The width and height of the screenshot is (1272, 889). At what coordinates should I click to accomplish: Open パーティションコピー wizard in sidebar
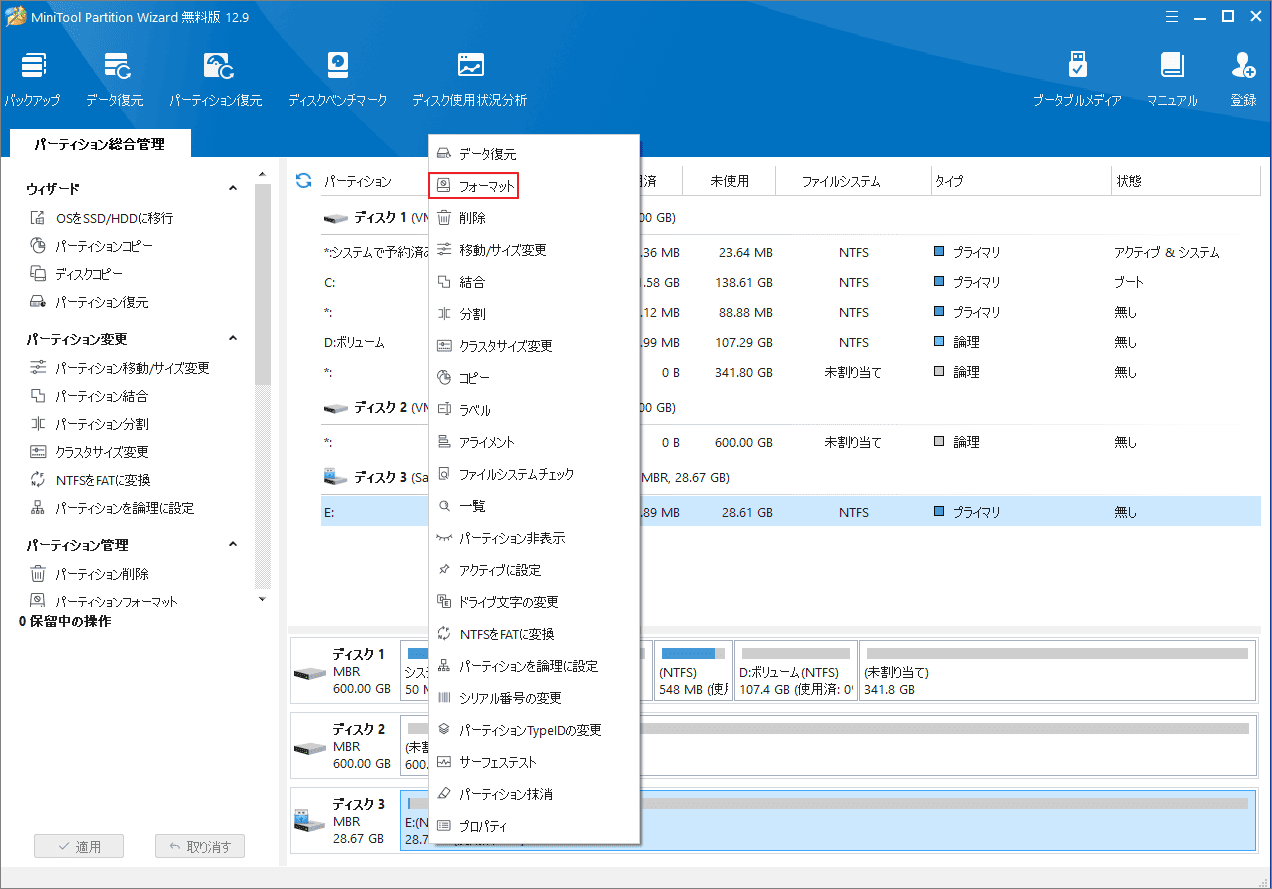click(91, 246)
